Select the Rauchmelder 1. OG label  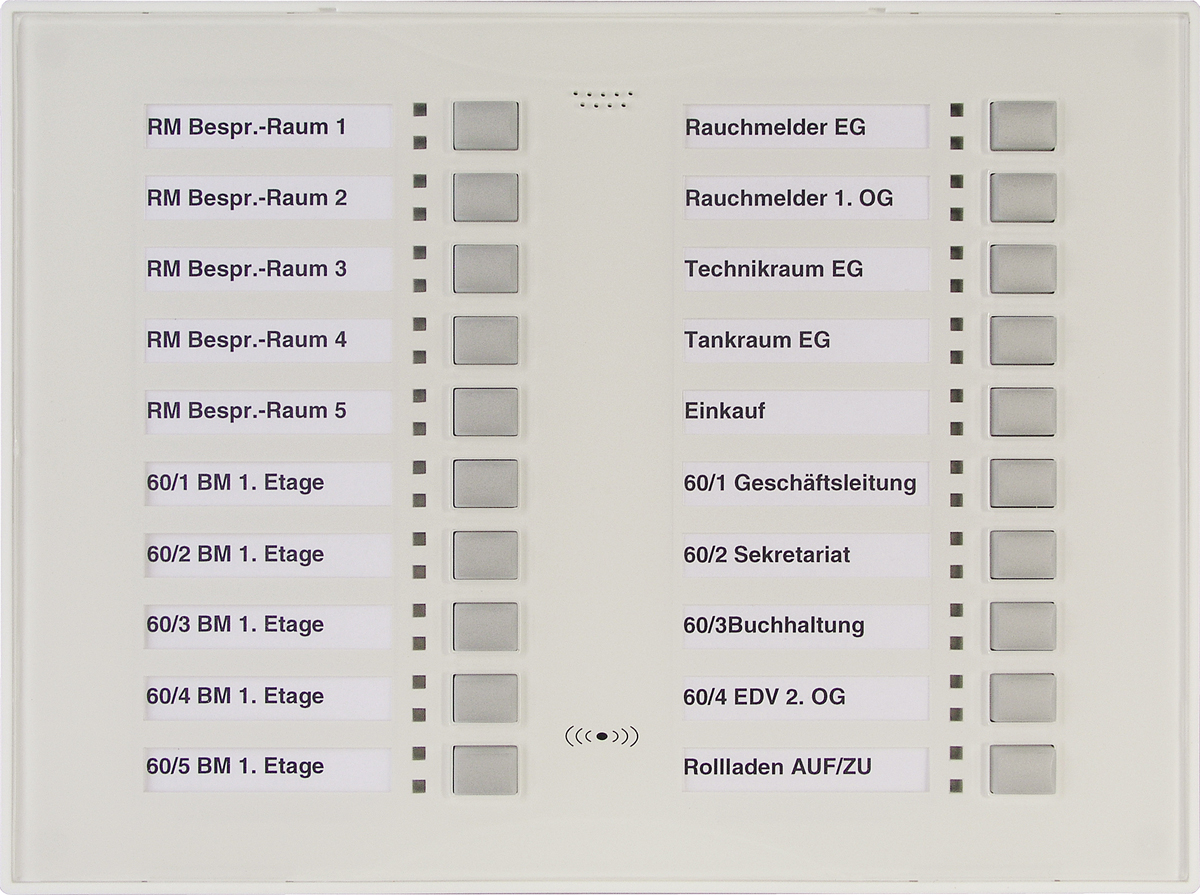pos(806,198)
